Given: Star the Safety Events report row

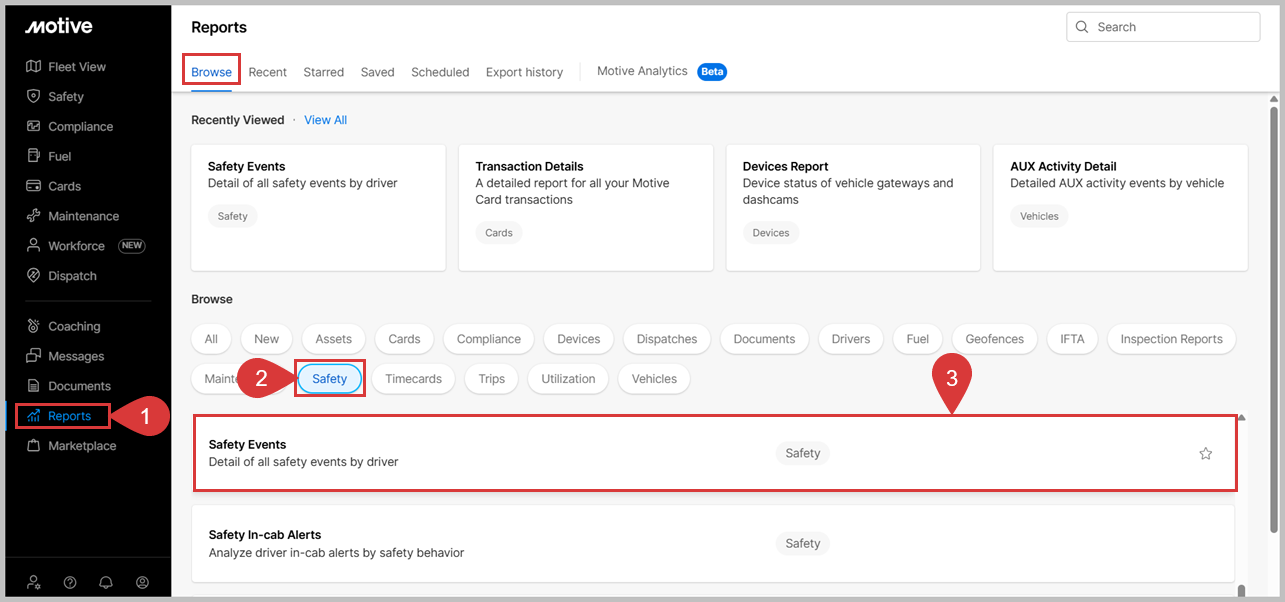Looking at the screenshot, I should (1205, 454).
